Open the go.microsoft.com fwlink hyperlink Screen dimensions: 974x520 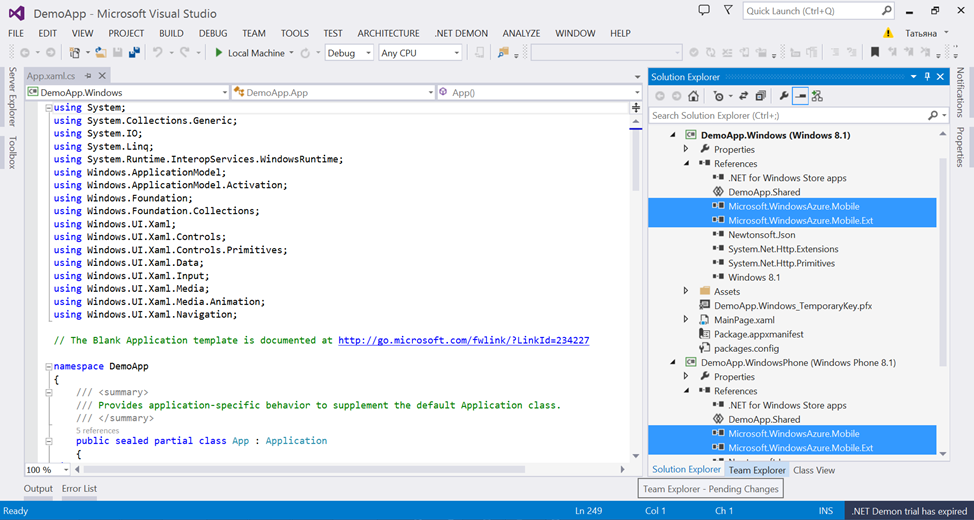click(x=463, y=341)
